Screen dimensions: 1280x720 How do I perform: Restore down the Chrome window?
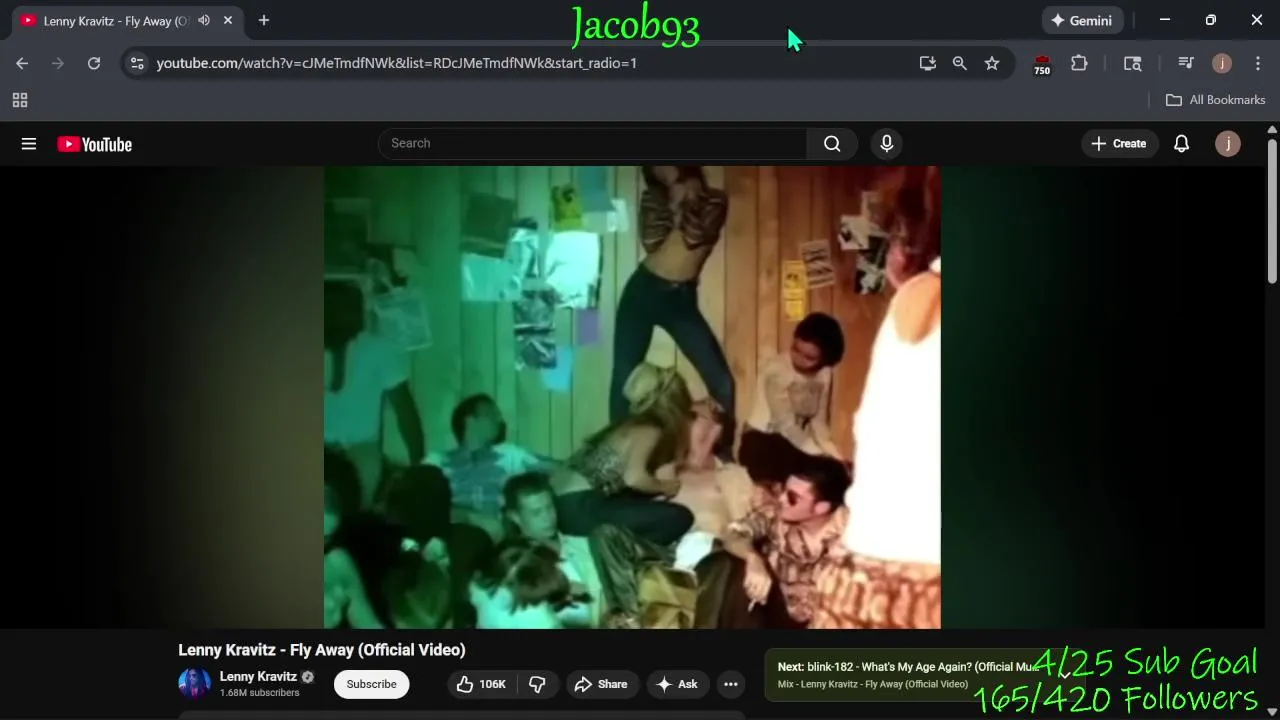click(1211, 20)
